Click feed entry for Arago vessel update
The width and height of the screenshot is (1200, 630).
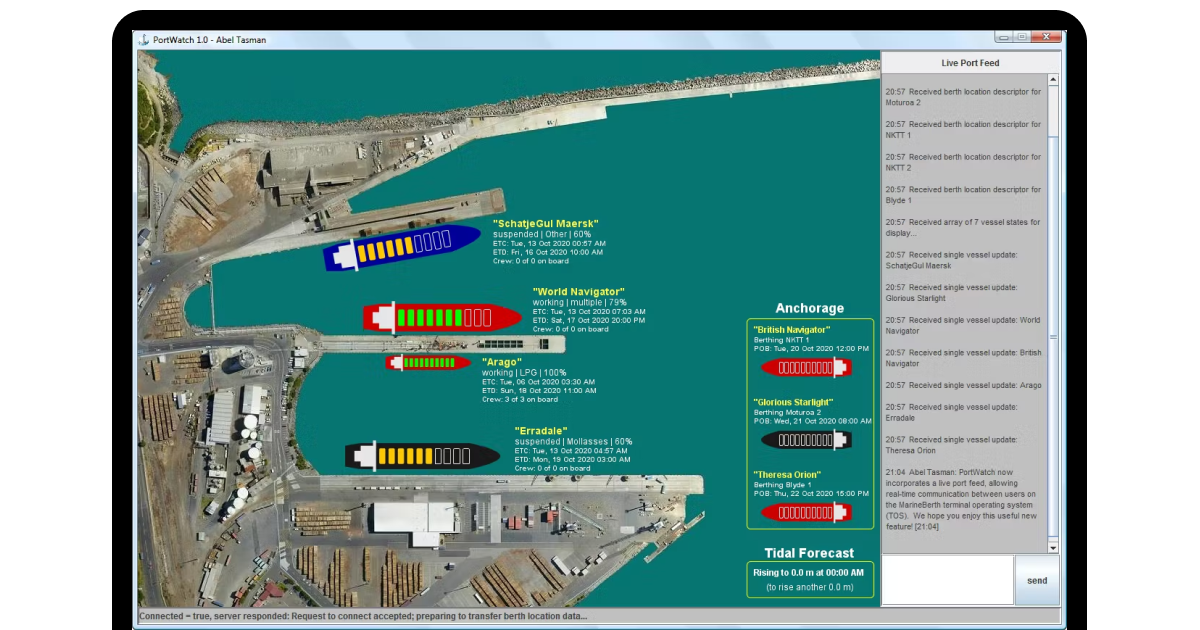tap(963, 385)
